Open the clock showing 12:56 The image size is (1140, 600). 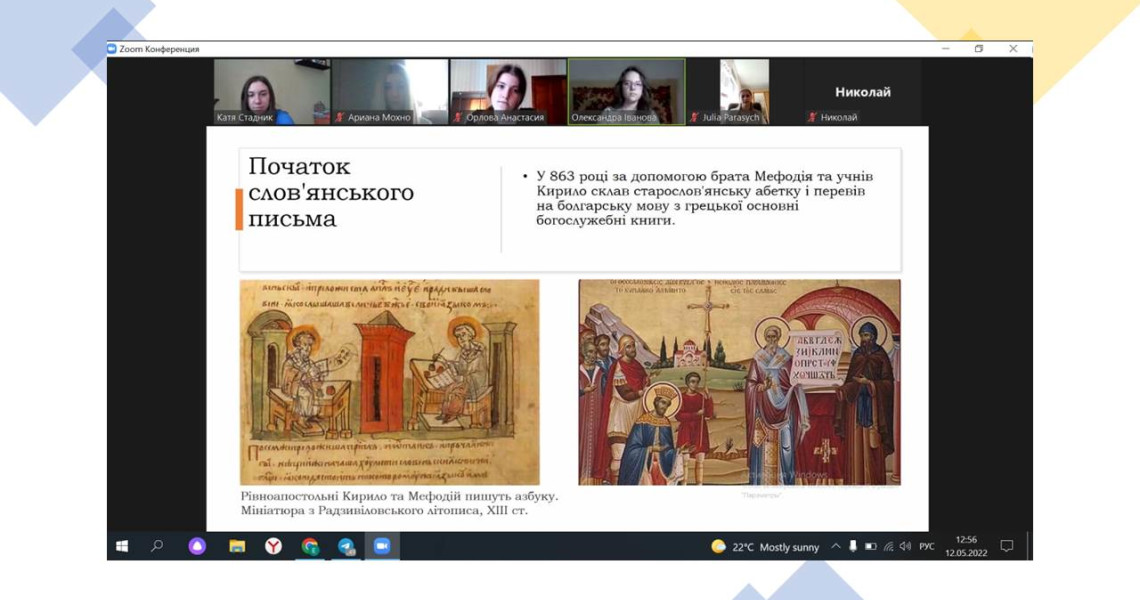966,546
